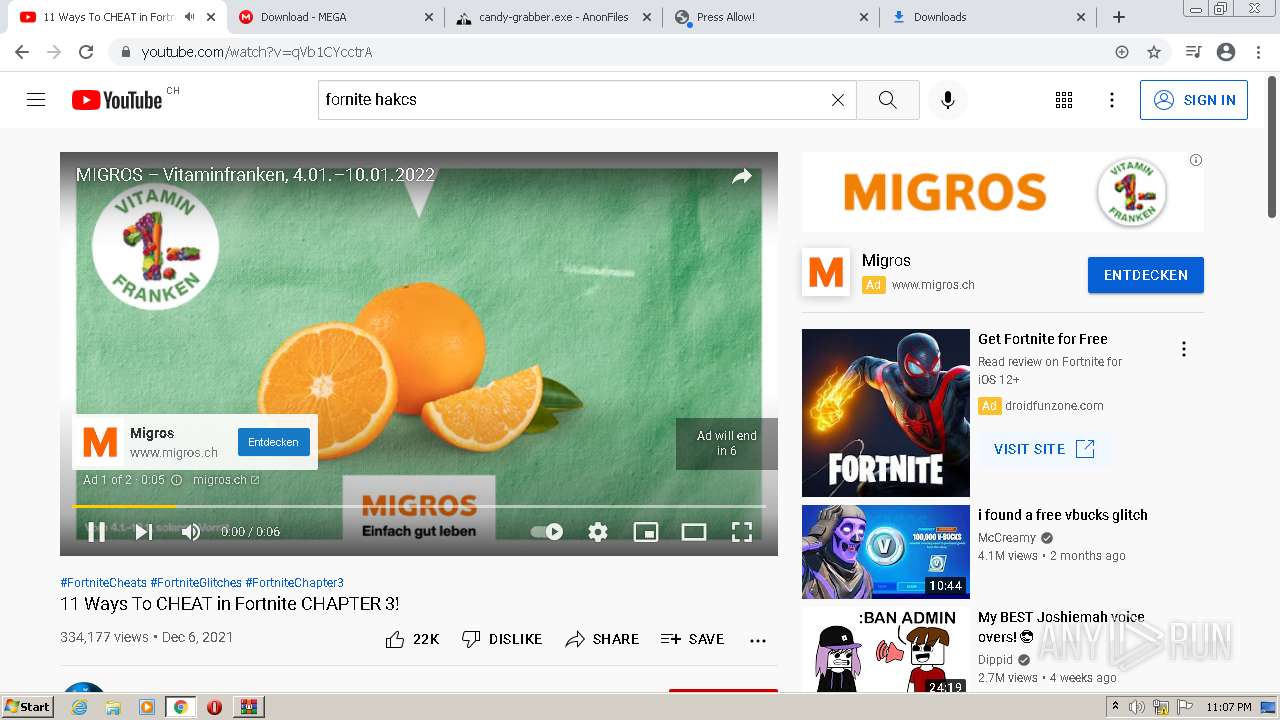Share the Fortnite video

(x=601, y=639)
